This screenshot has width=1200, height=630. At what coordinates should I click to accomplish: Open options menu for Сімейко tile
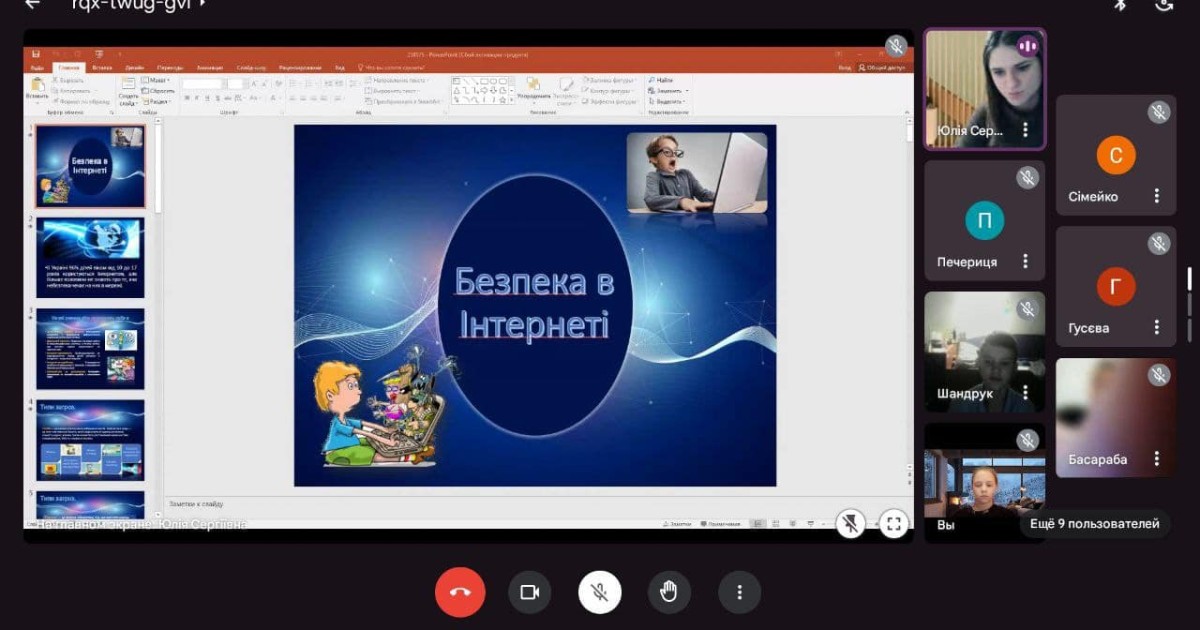1157,196
